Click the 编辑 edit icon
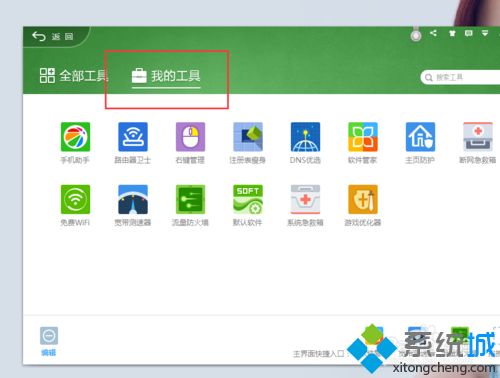 49,336
